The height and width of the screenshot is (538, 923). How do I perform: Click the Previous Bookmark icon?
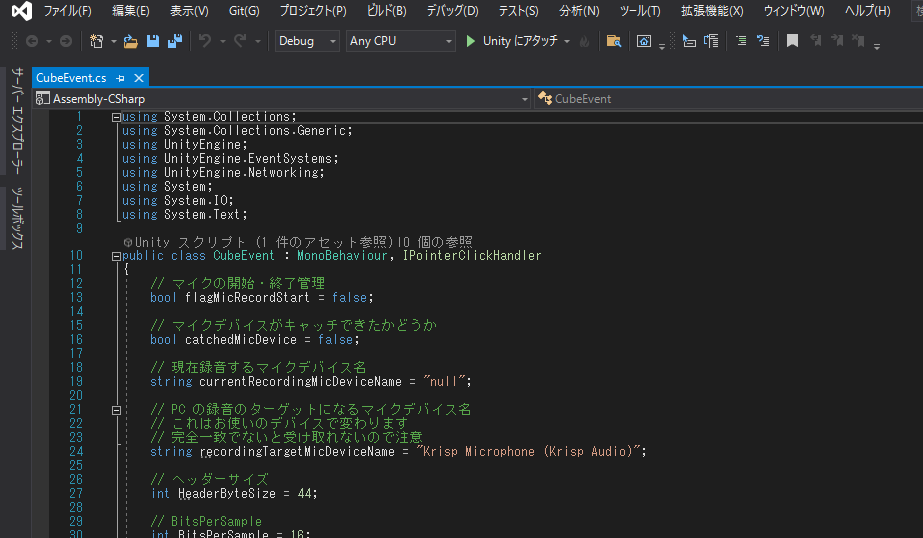815,41
